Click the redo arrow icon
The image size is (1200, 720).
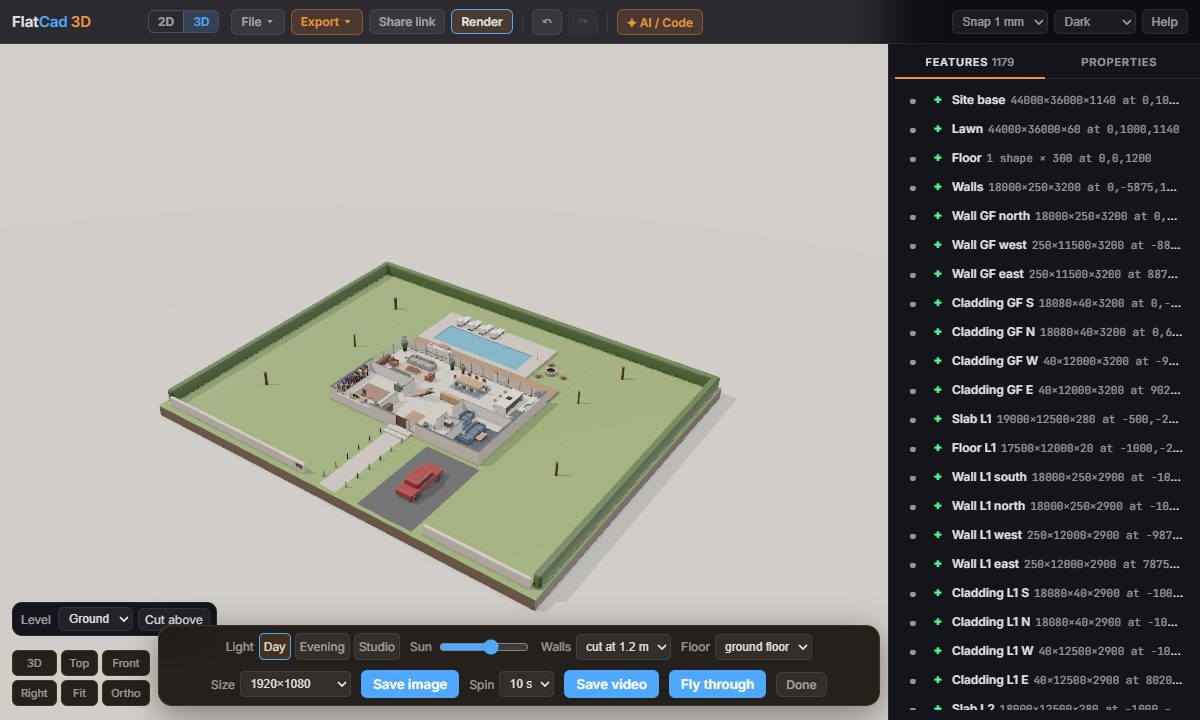coord(583,22)
